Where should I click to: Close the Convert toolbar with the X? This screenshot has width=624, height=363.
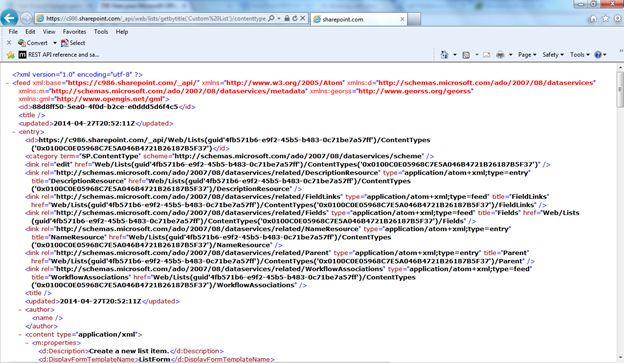[x=9, y=43]
